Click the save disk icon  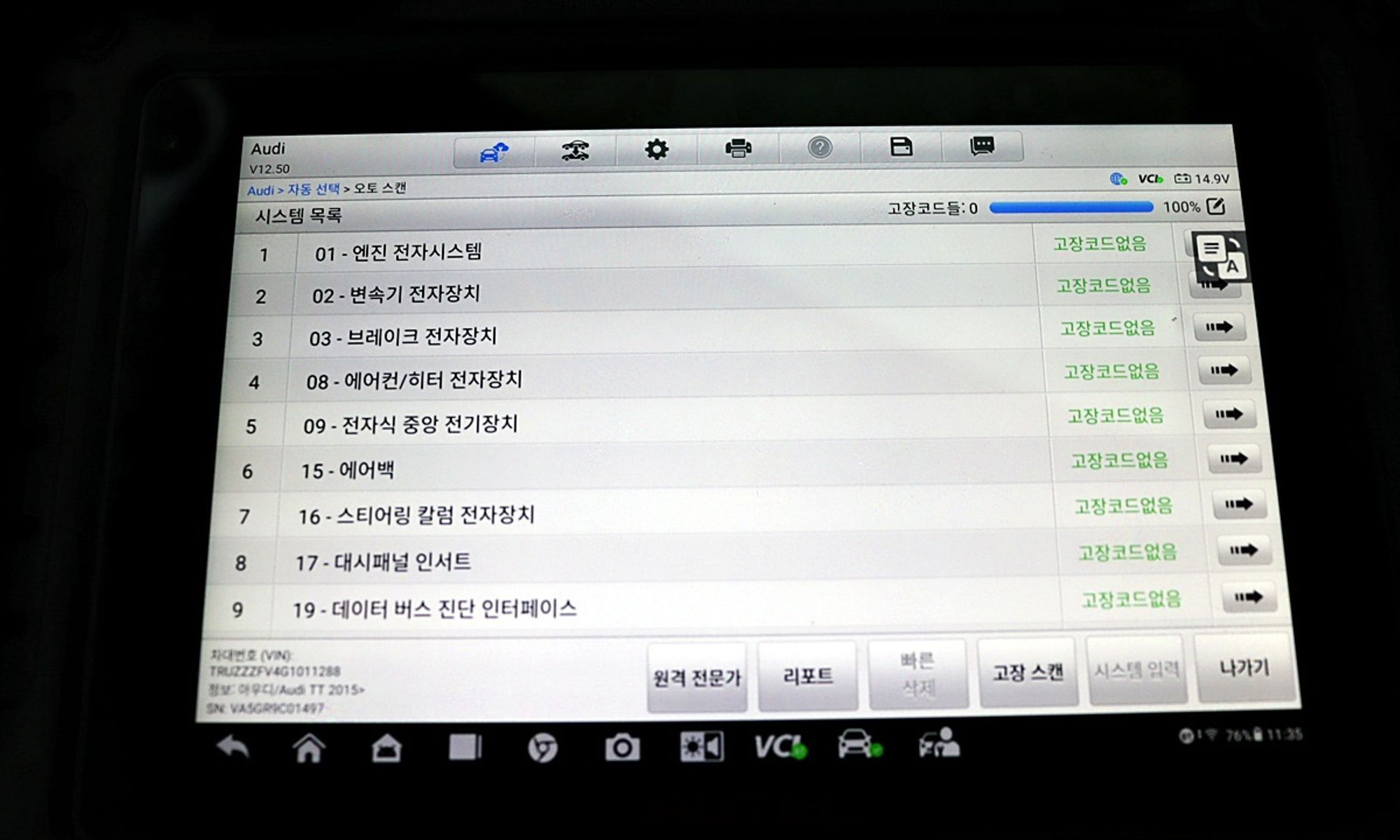pyautogui.click(x=901, y=147)
